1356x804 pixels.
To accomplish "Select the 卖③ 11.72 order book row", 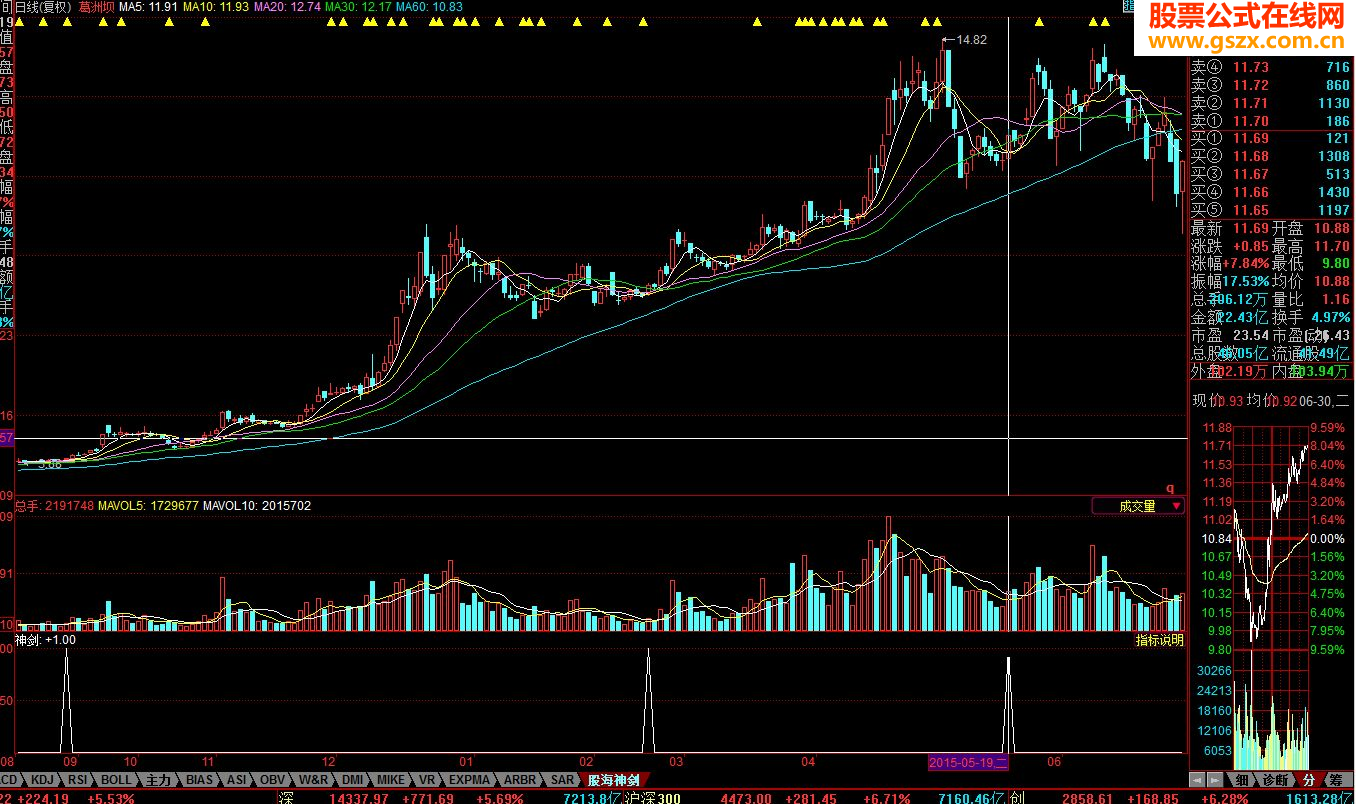I will pyautogui.click(x=1270, y=85).
